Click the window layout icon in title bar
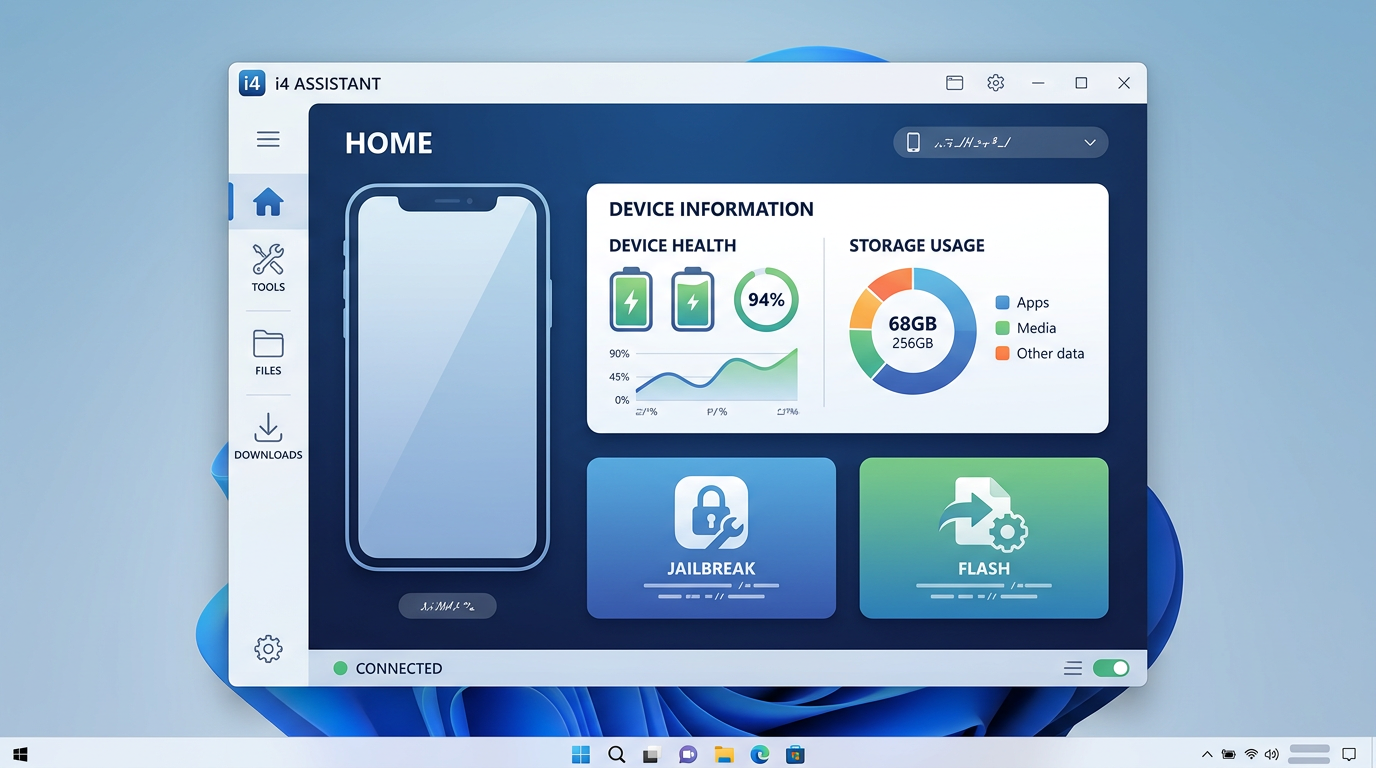Image resolution: width=1376 pixels, height=768 pixels. [x=954, y=83]
